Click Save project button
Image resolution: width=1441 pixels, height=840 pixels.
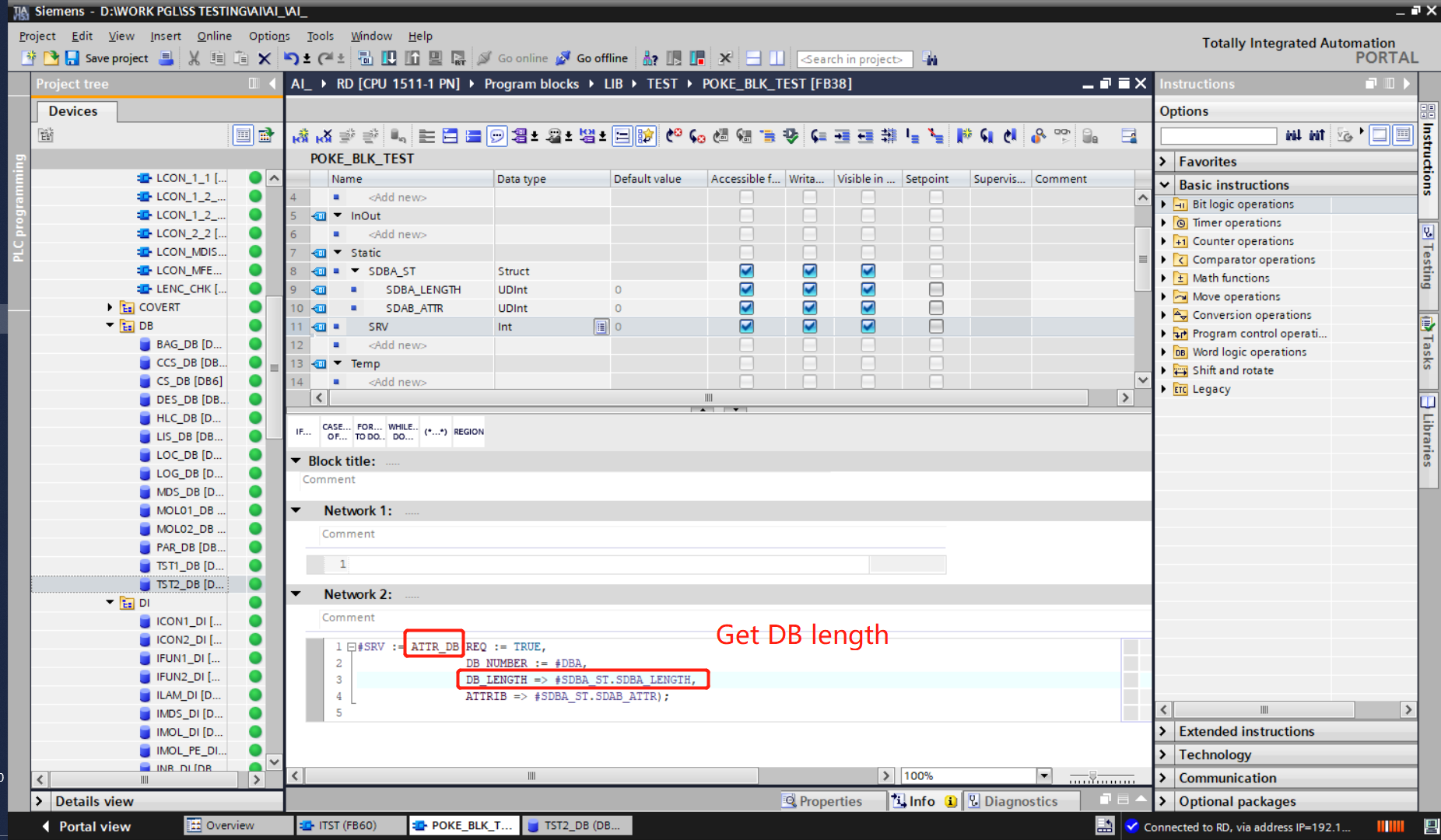[107, 58]
